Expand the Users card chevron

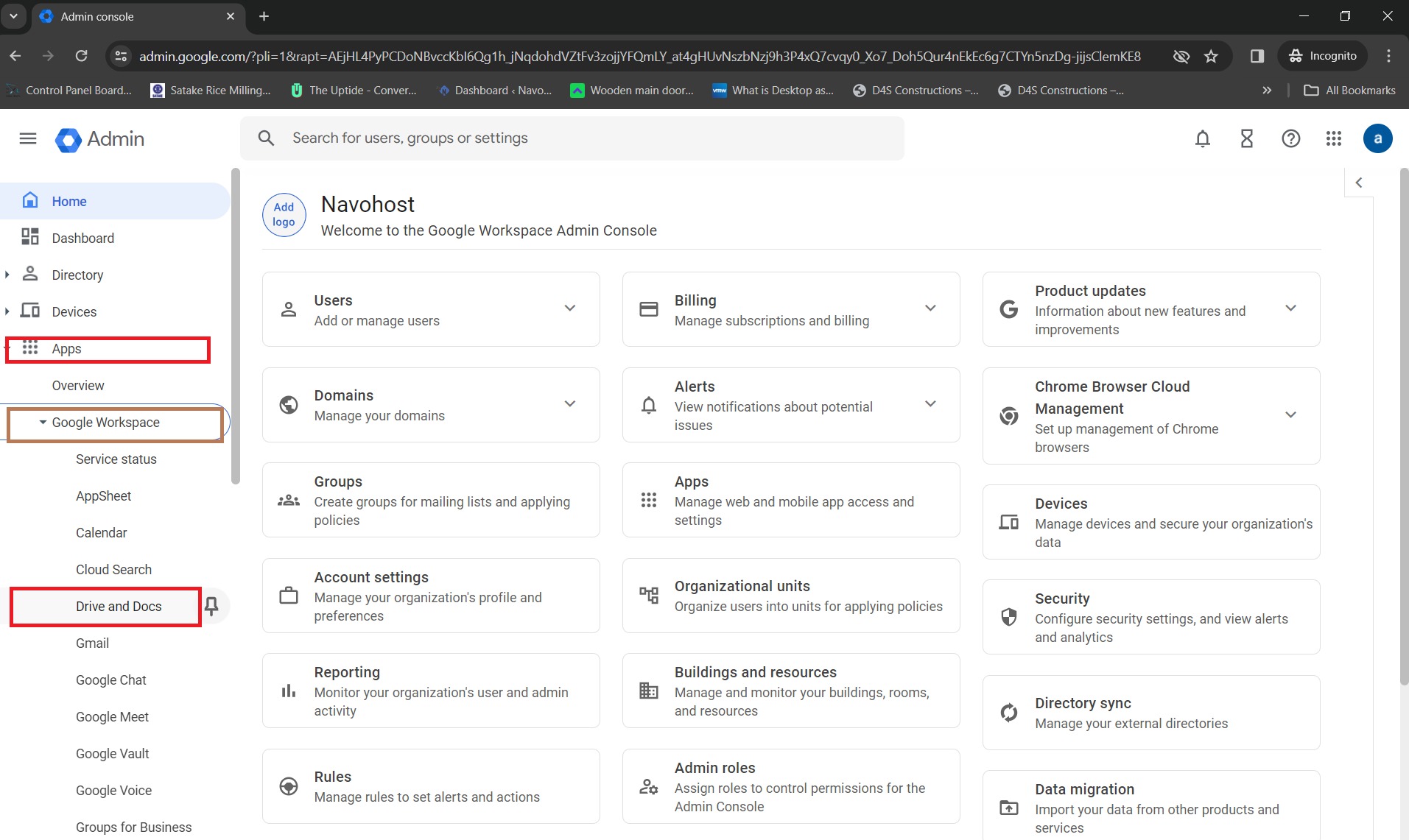click(x=569, y=308)
